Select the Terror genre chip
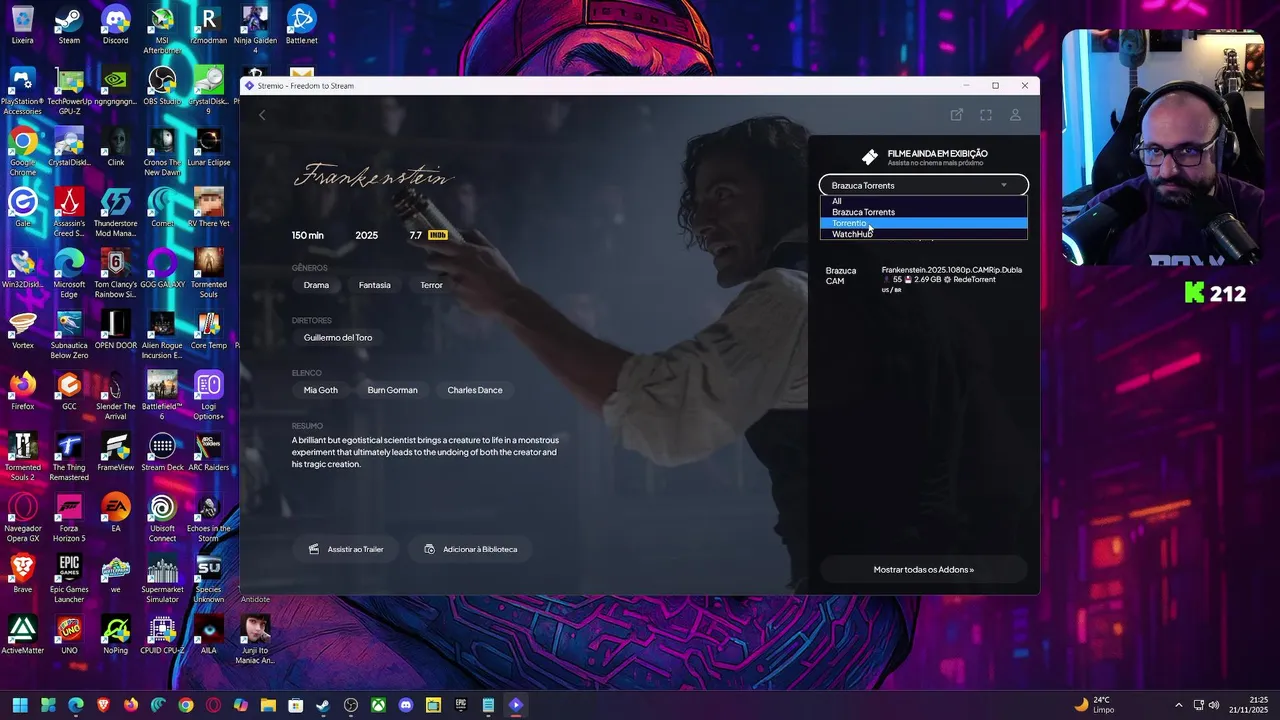 pos(431,285)
